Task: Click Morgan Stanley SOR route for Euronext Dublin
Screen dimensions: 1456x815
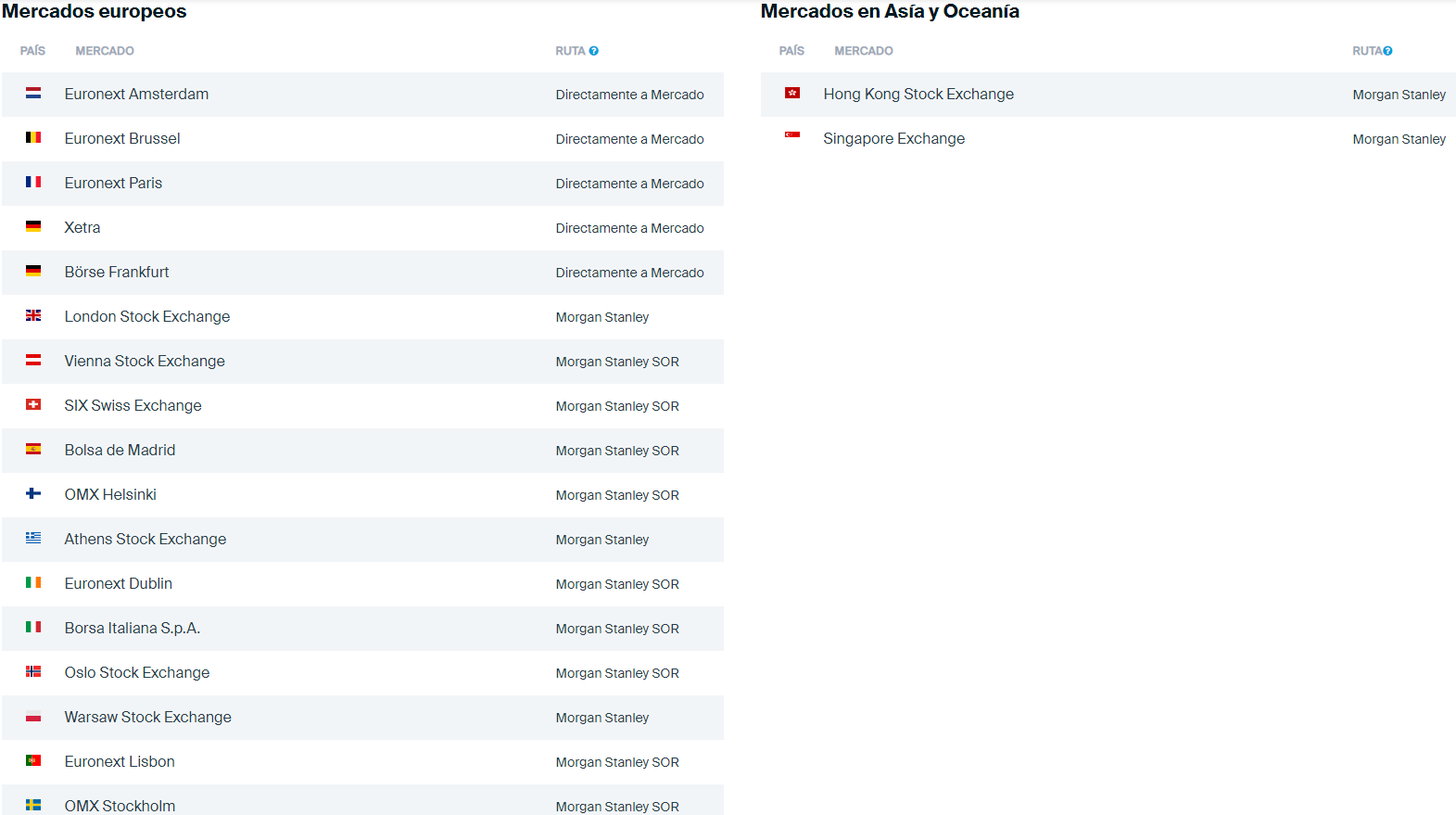Action: tap(617, 584)
